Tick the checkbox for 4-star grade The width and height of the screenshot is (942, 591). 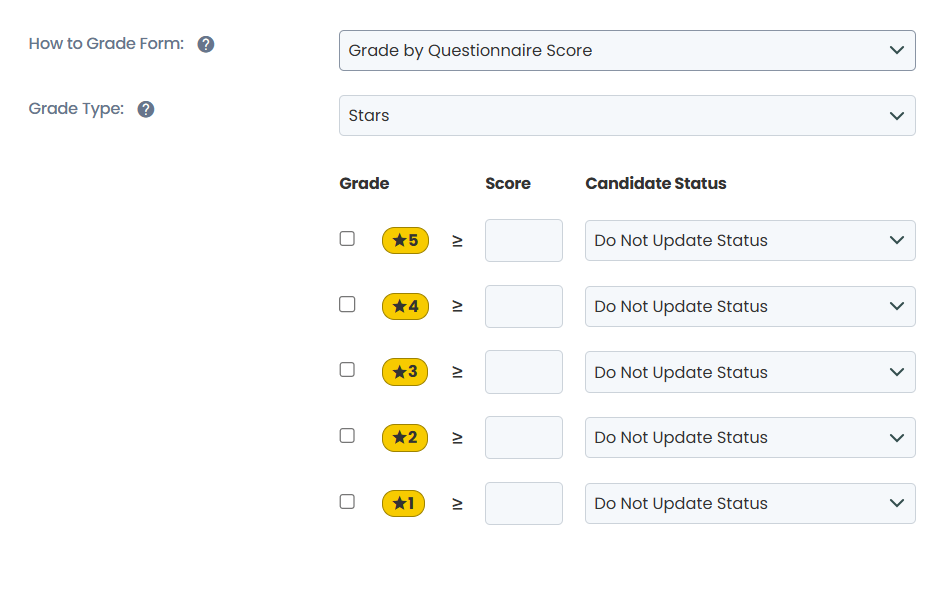click(347, 305)
